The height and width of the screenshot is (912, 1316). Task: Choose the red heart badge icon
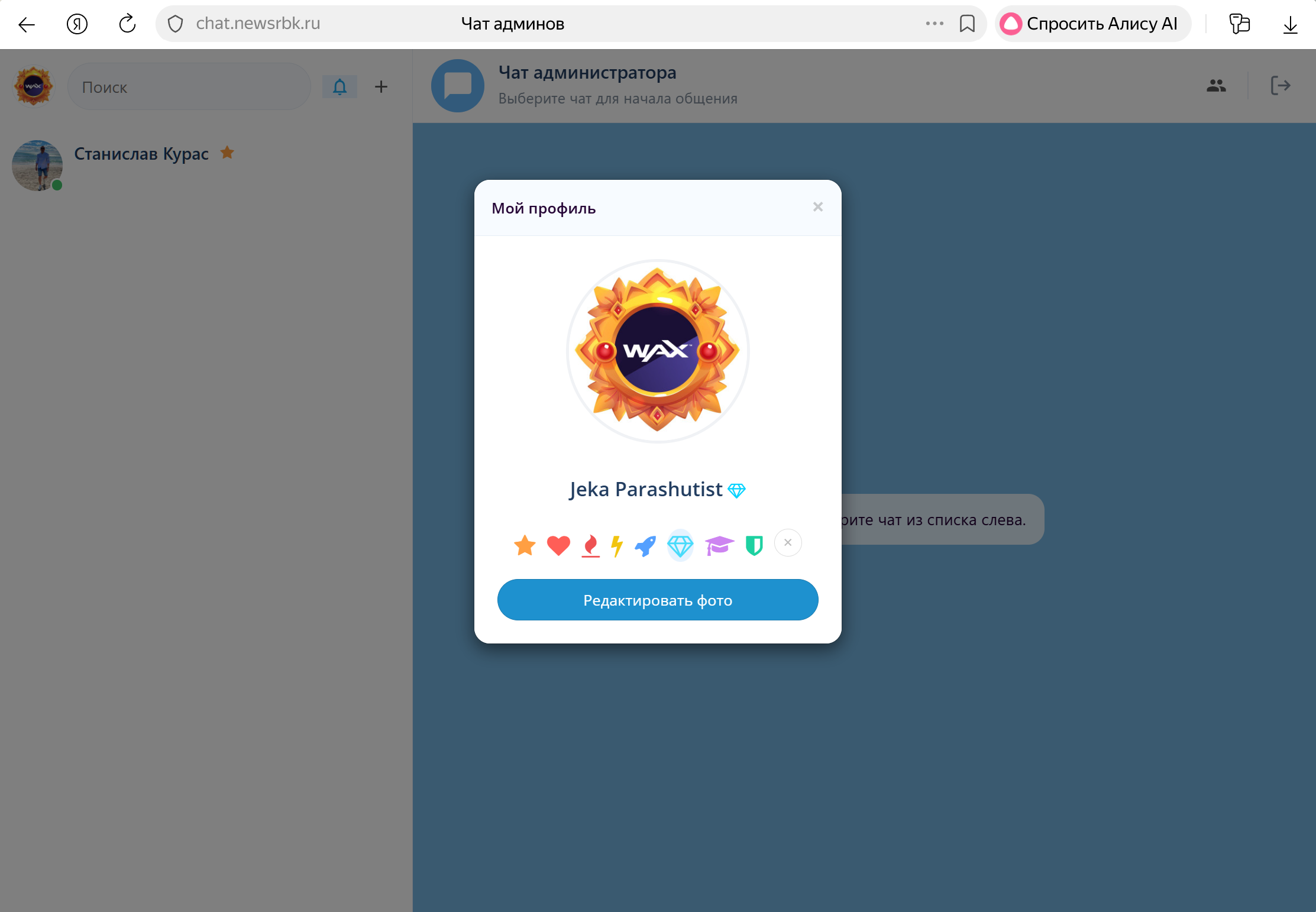tap(558, 545)
